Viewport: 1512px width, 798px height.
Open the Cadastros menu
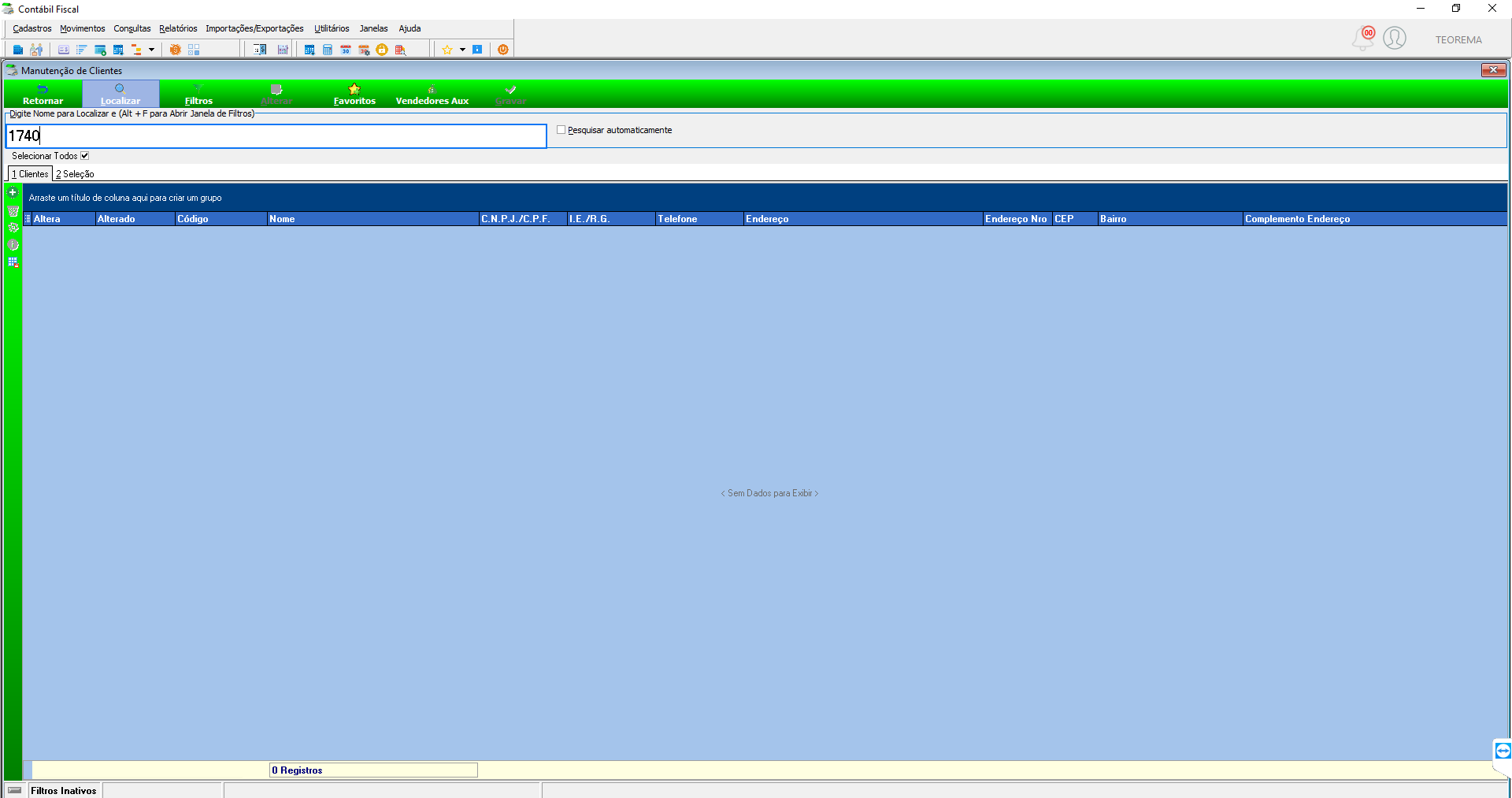coord(32,28)
